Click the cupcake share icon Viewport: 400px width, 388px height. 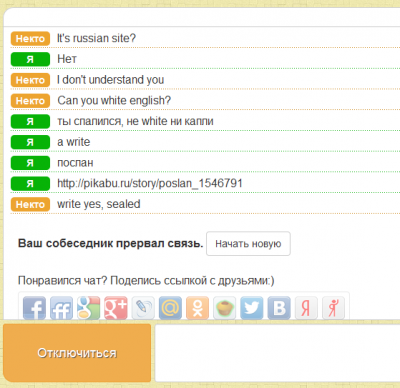(x=225, y=308)
